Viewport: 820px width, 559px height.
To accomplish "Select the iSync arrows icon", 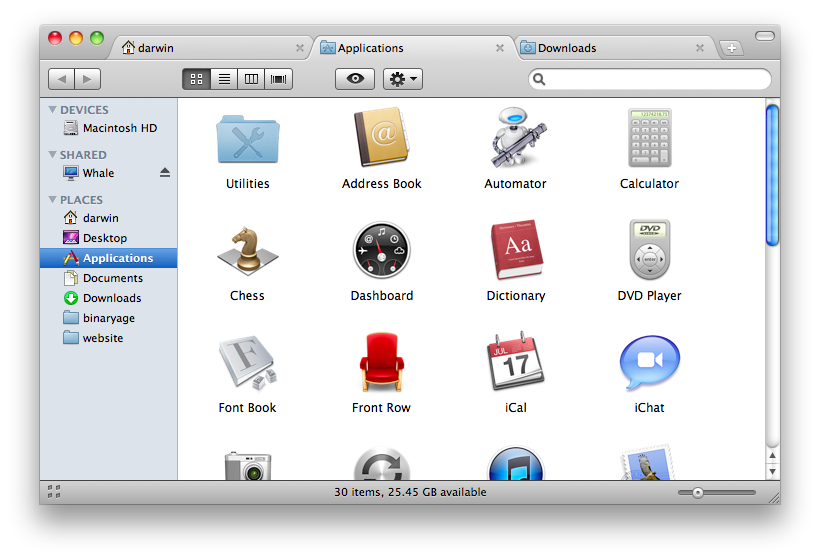I will tap(382, 463).
